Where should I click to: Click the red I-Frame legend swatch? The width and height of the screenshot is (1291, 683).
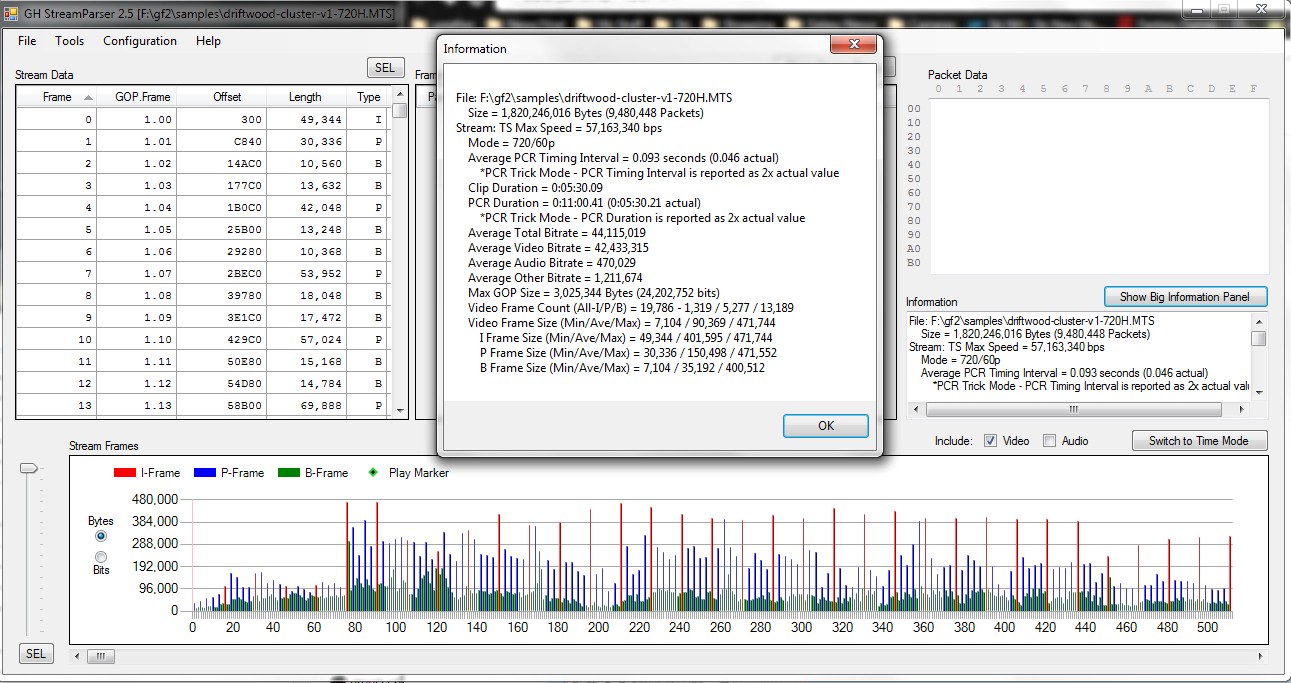[125, 472]
